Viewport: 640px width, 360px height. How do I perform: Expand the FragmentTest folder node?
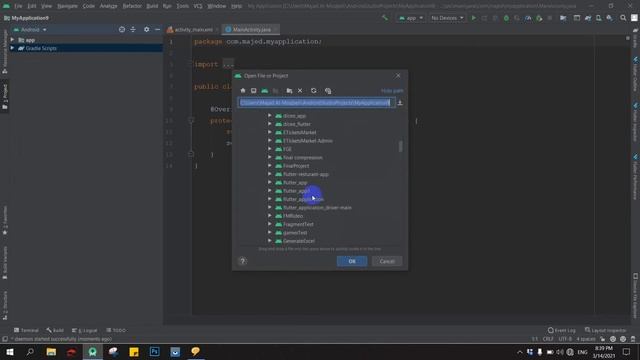[270, 224]
